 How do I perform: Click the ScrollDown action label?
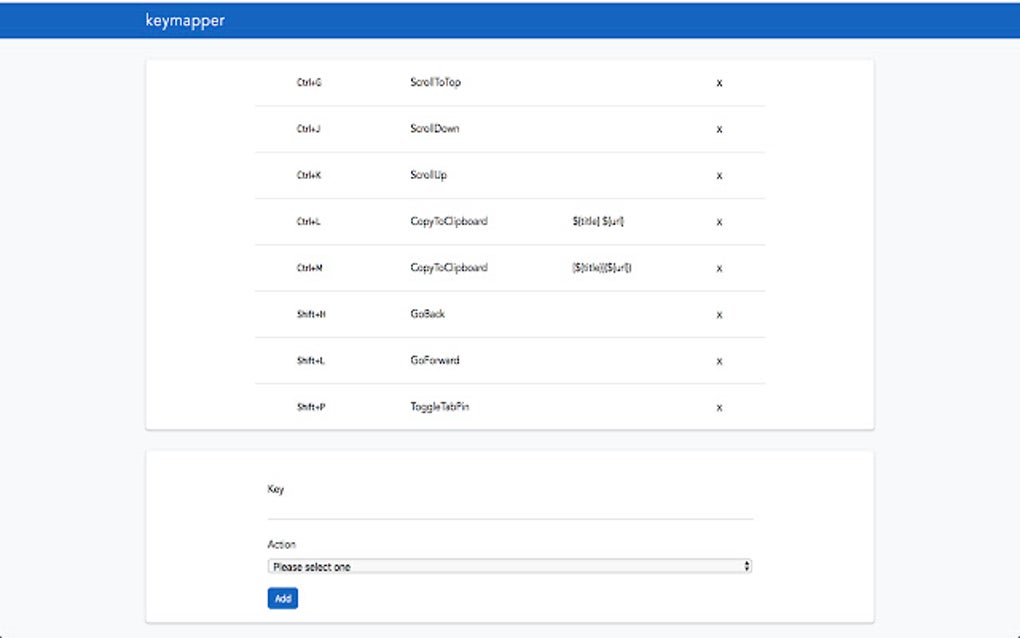(x=434, y=129)
